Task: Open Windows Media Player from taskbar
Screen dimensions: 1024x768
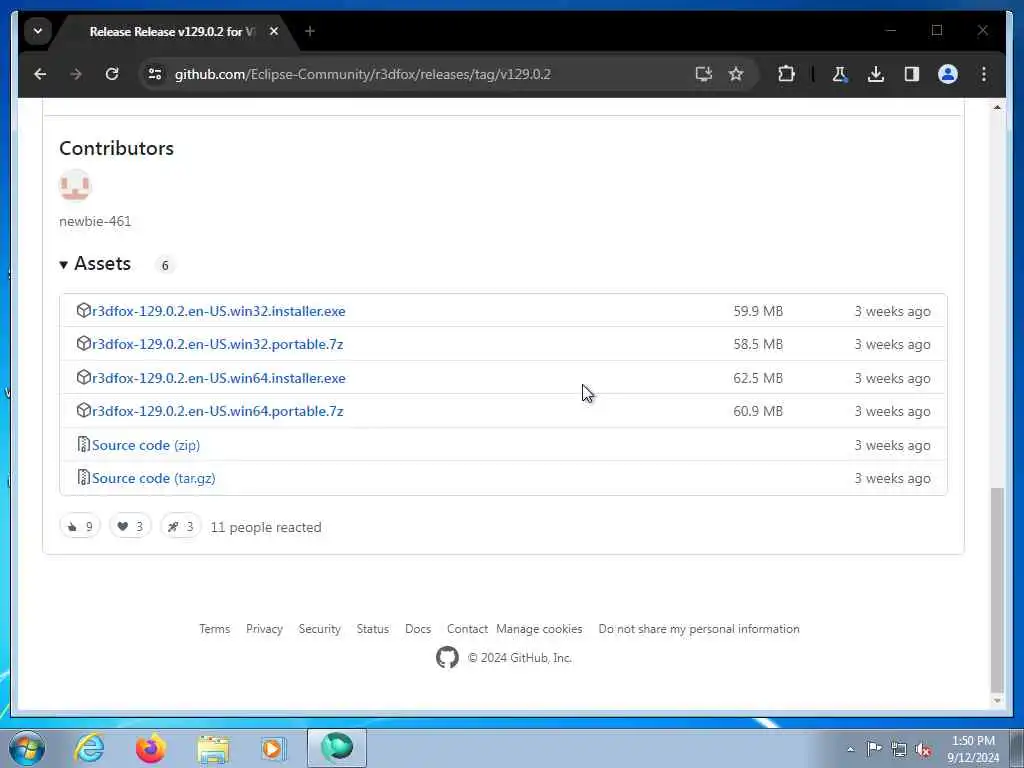Action: (x=274, y=748)
